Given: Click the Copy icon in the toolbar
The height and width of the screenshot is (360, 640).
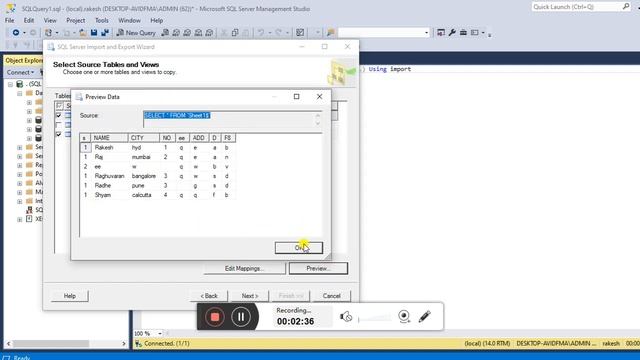Looking at the screenshot, I should pyautogui.click(x=235, y=33).
